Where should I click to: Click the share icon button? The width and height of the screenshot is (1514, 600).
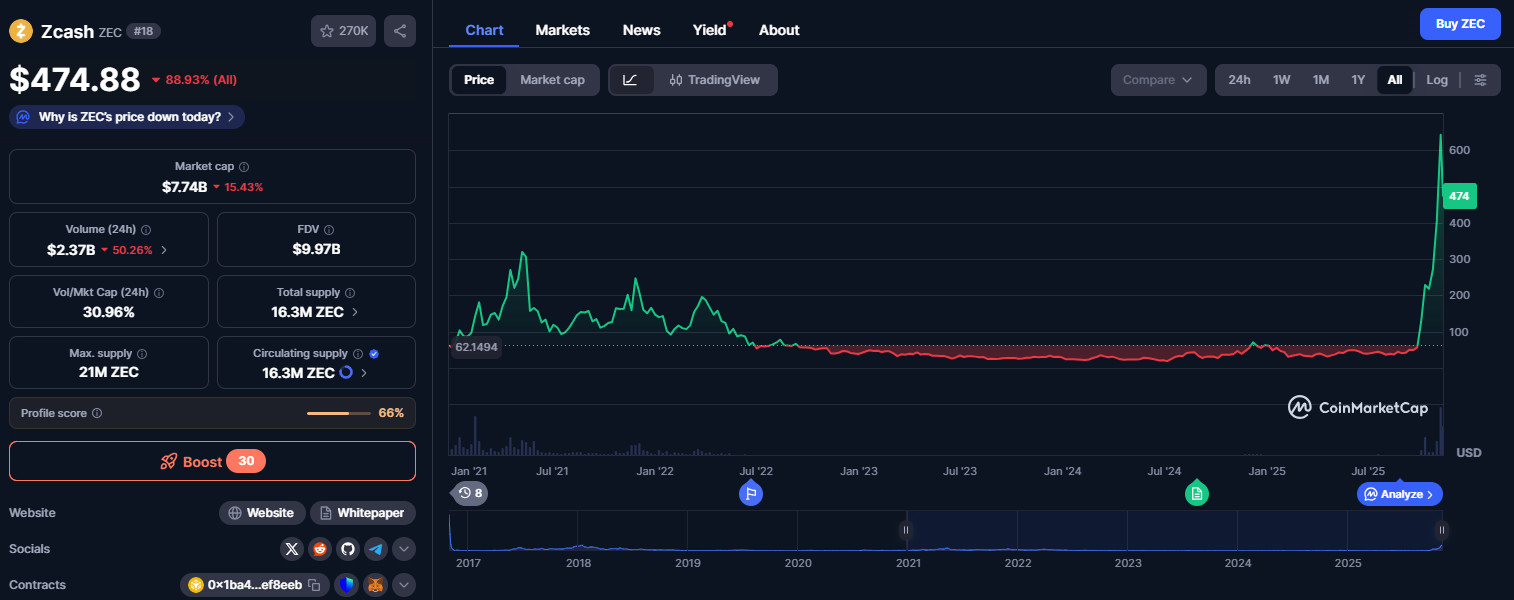[400, 31]
